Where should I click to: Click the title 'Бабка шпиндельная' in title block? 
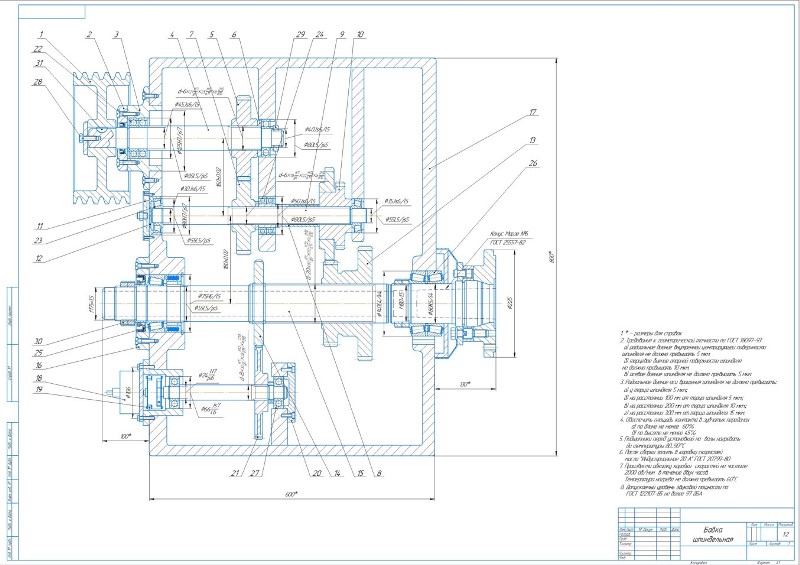715,534
